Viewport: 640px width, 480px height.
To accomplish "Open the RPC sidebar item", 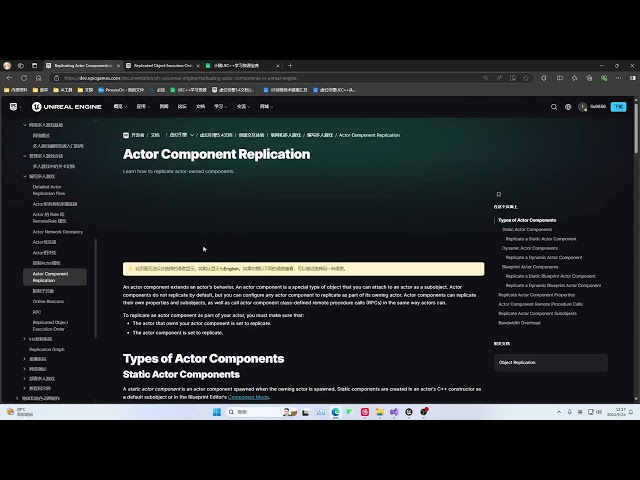I will (37, 312).
